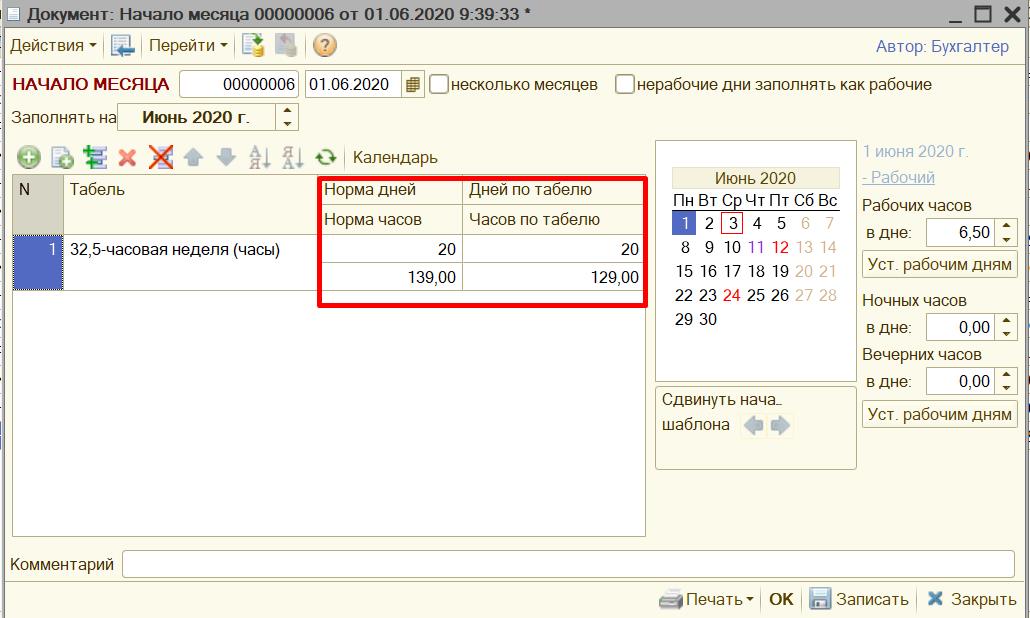Increase Рабочих часов в дне with the up arrow

click(1007, 227)
